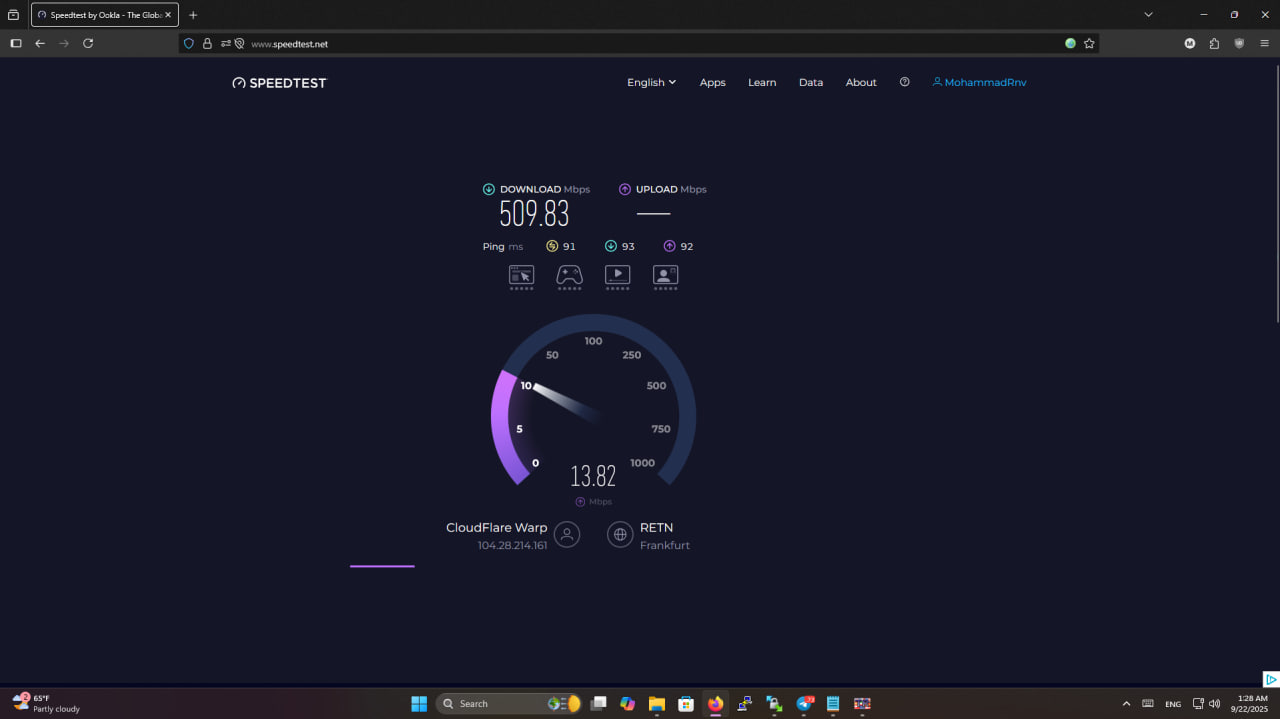1280x719 pixels.
Task: Click the CloudFlare Warp provider name
Action: pos(497,528)
